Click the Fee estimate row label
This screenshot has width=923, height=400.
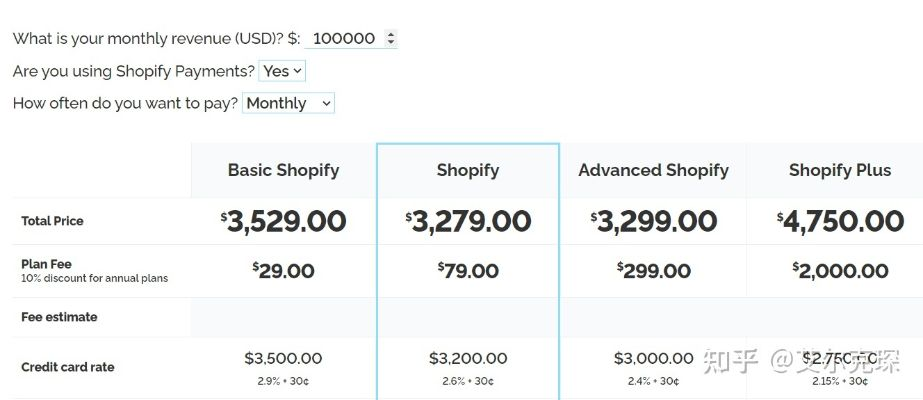pos(59,317)
